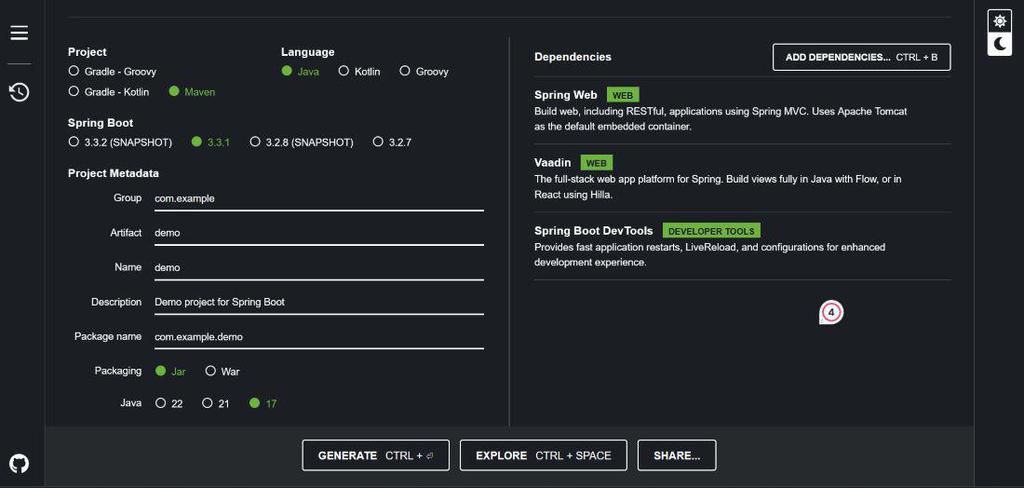Switch to light theme sun icon
The height and width of the screenshot is (488, 1024).
(999, 22)
